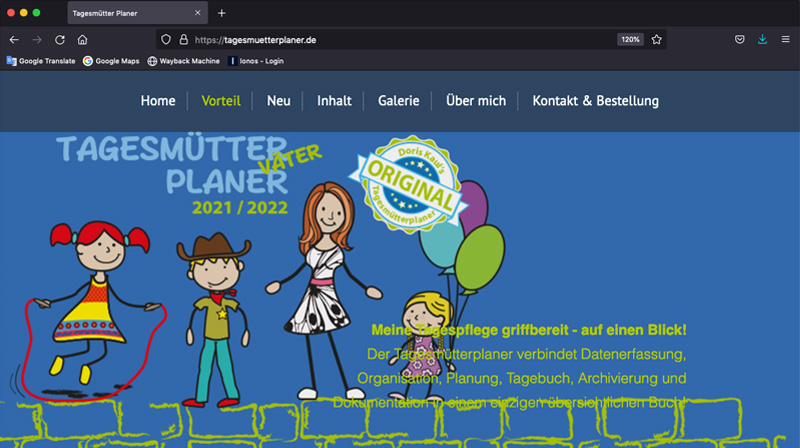Bookmark this page with the star icon

coord(657,40)
